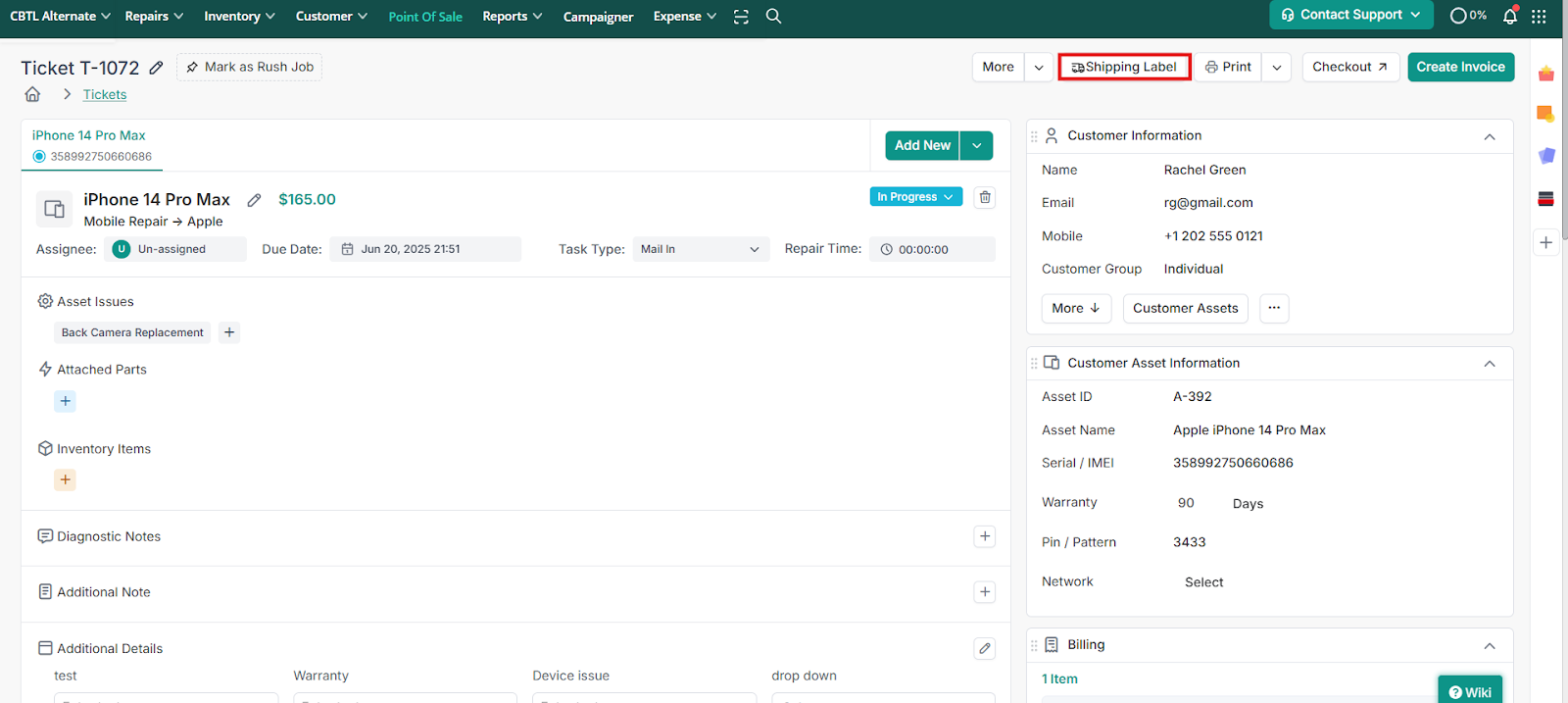The width and height of the screenshot is (1568, 703).
Task: Open Campaigner
Action: click(x=598, y=17)
